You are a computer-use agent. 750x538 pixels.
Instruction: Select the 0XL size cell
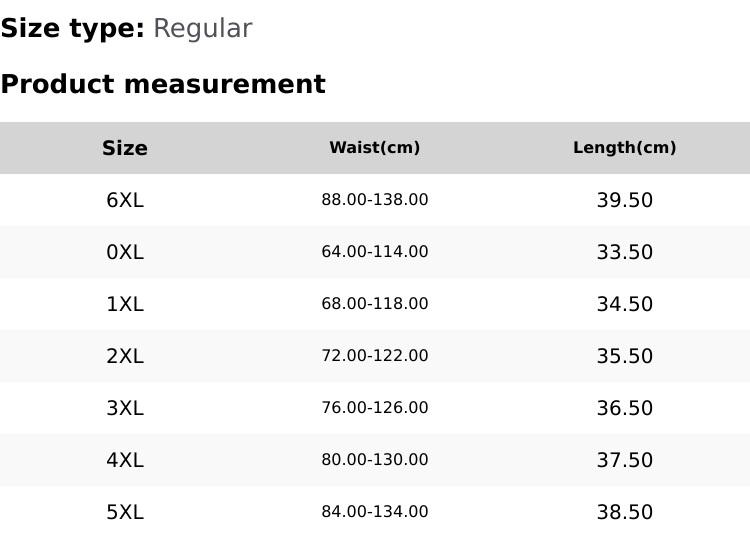[125, 252]
